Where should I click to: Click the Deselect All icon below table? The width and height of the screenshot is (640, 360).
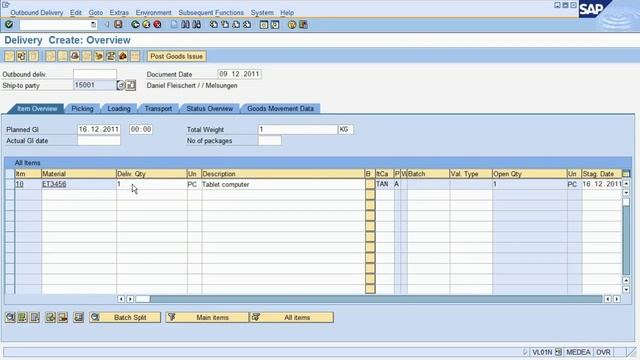click(x=35, y=317)
